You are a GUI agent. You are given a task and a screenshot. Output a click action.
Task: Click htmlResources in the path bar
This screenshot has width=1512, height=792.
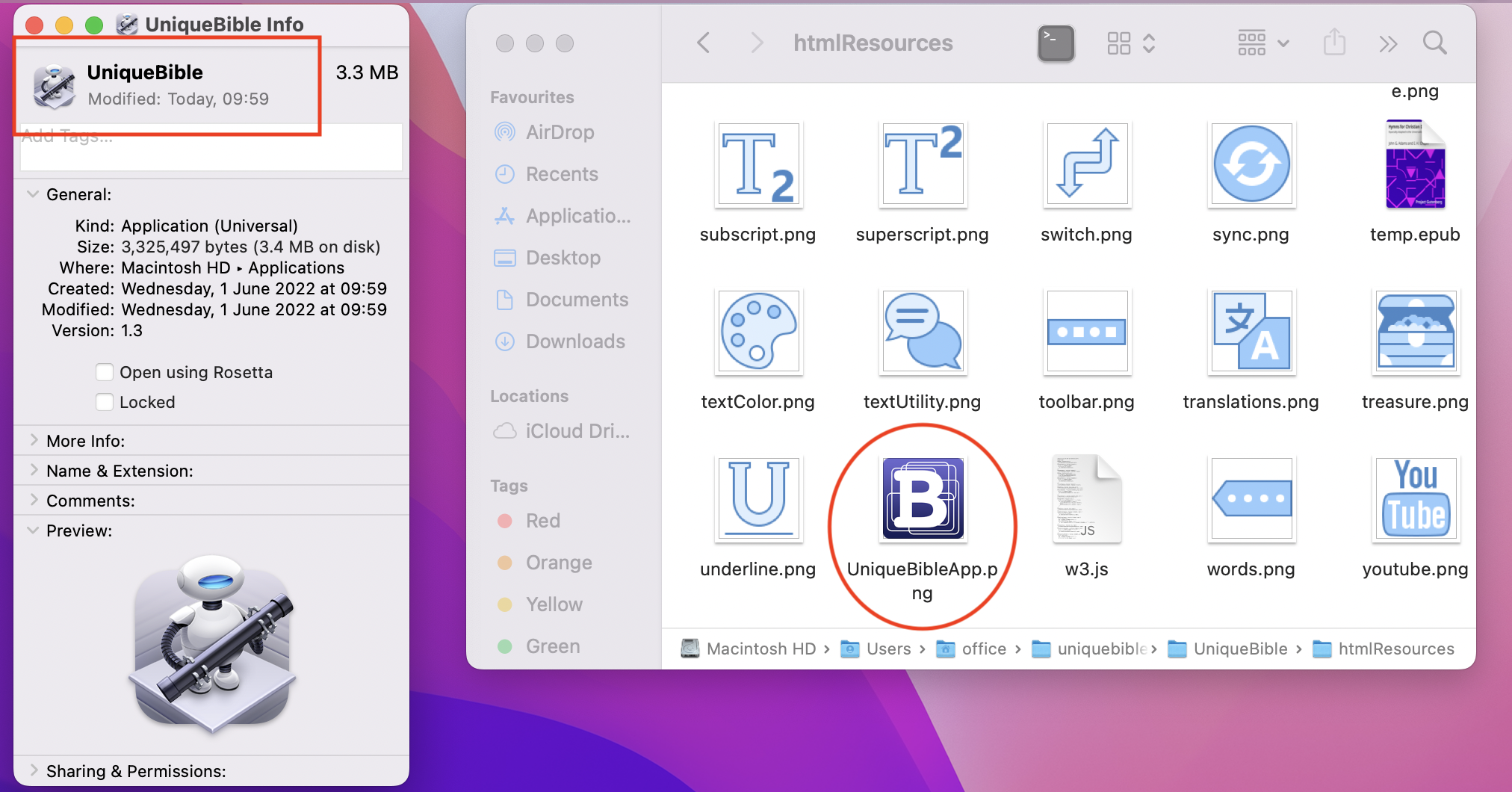coord(1384,649)
